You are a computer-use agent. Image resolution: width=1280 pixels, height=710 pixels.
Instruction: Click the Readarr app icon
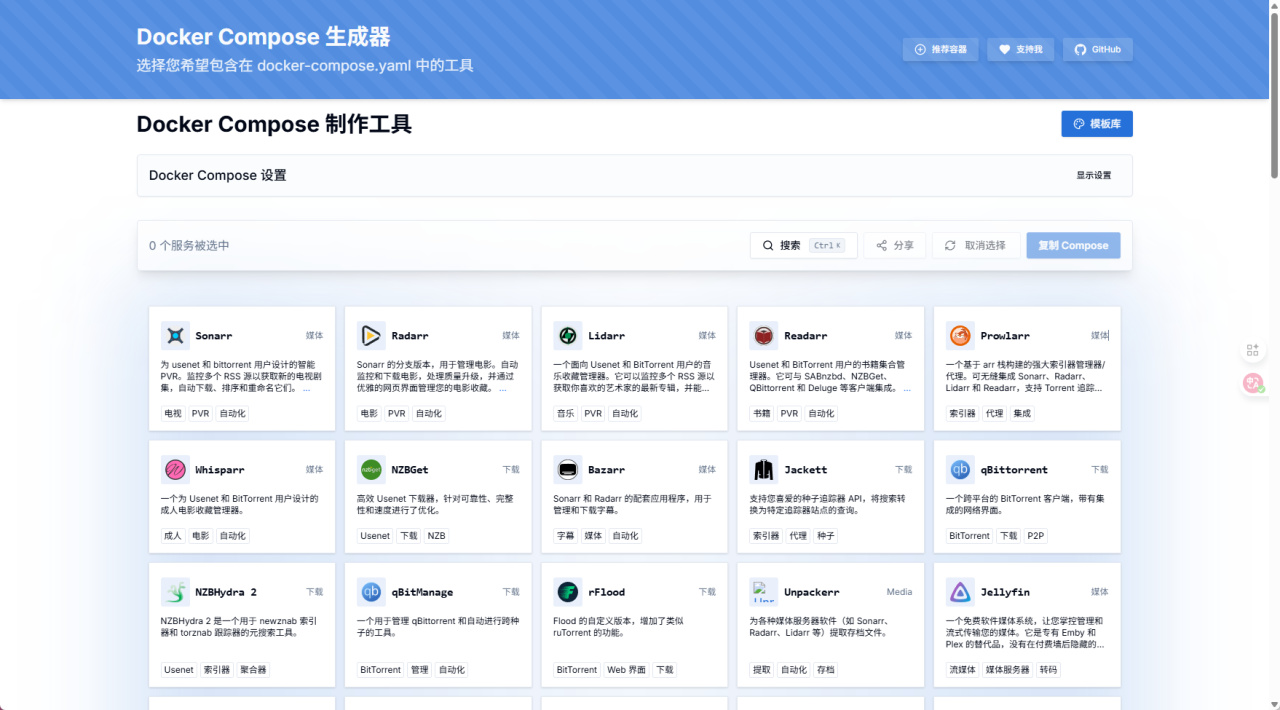pos(764,335)
